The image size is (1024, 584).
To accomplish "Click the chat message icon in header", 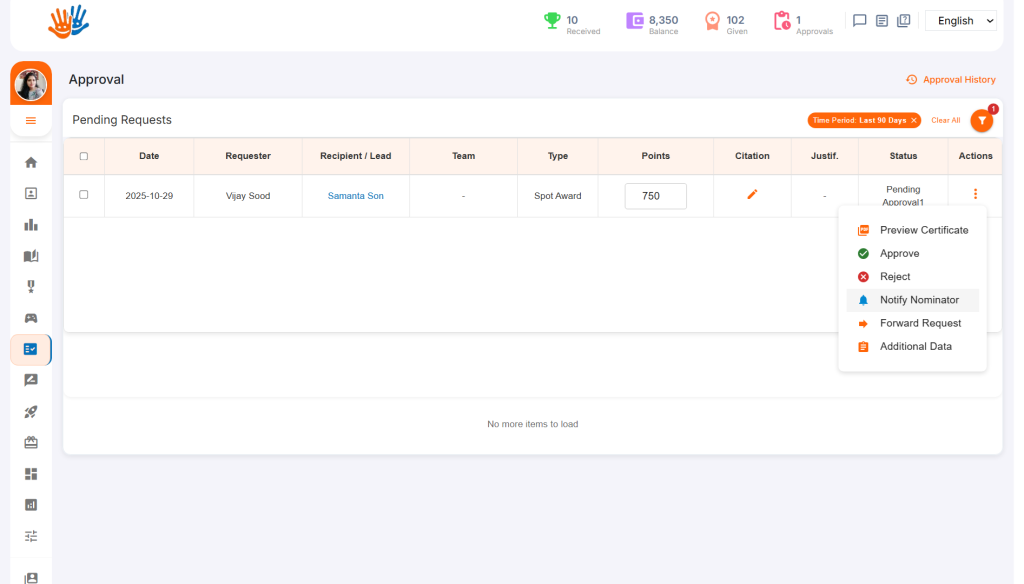I will tap(859, 20).
